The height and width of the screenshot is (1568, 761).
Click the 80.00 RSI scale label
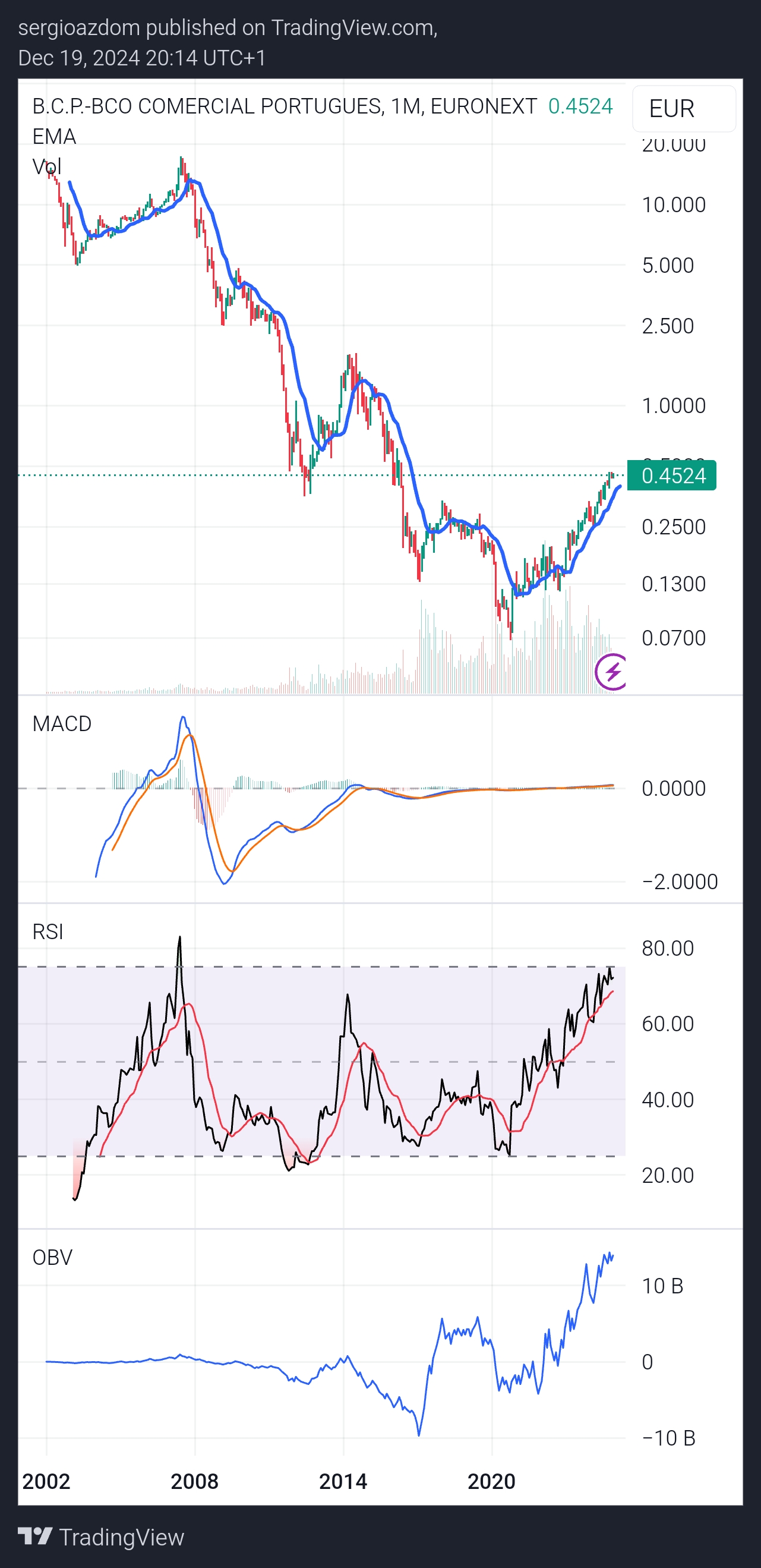[x=667, y=948]
